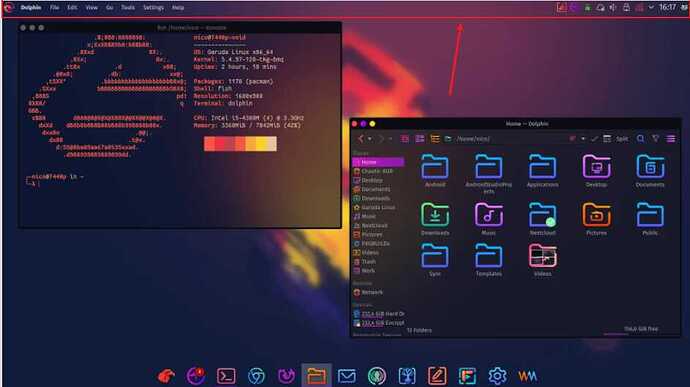The height and width of the screenshot is (387, 690).
Task: Open the Settings menu in menu bar
Action: [153, 7]
